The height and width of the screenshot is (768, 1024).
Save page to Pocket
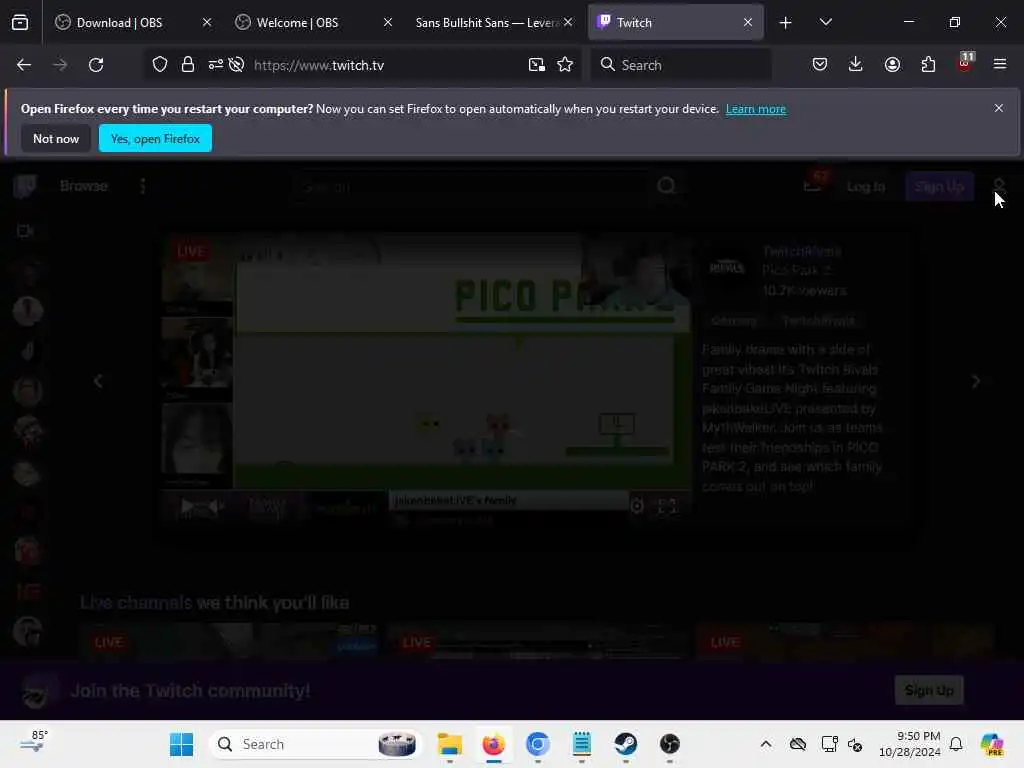[x=820, y=64]
